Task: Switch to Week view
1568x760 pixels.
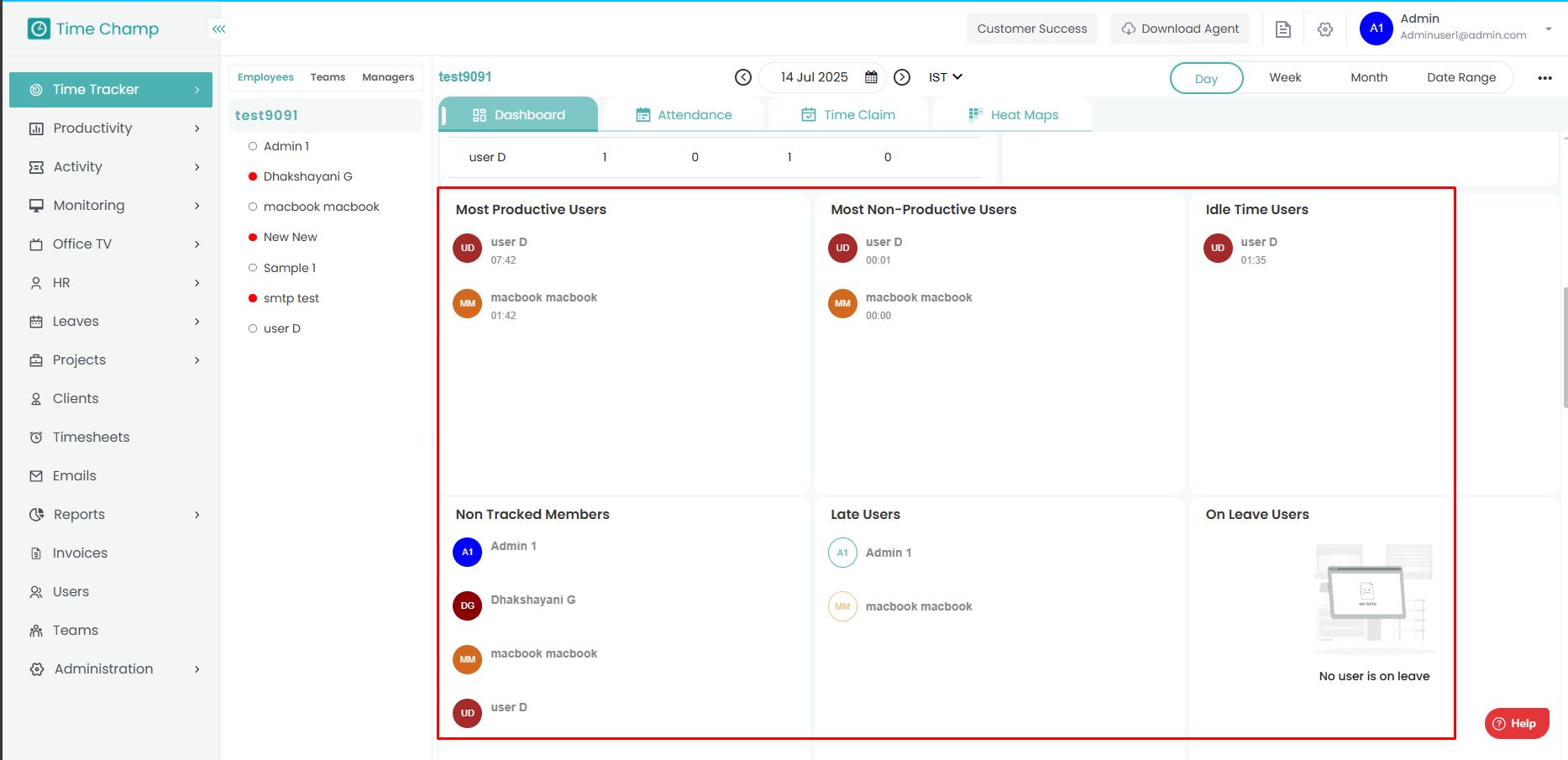Action: 1285,77
